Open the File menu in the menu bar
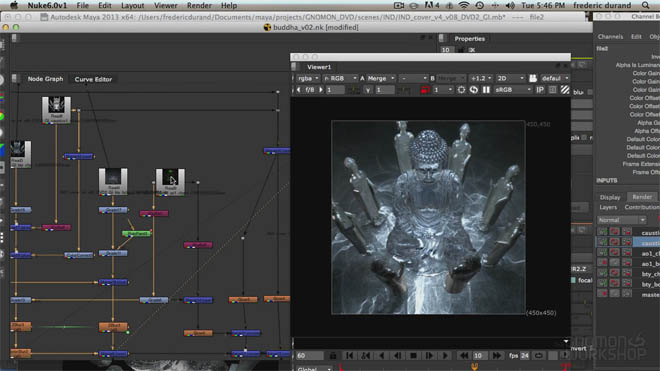Viewport: 660px width, 371px height. [x=82, y=5]
